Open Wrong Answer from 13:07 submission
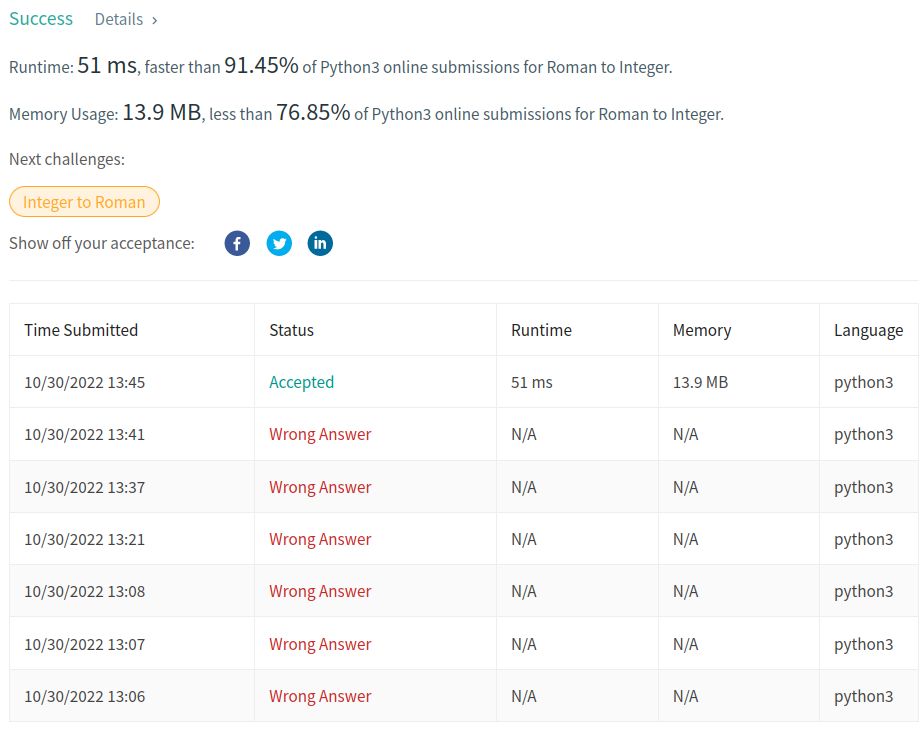 (x=320, y=644)
